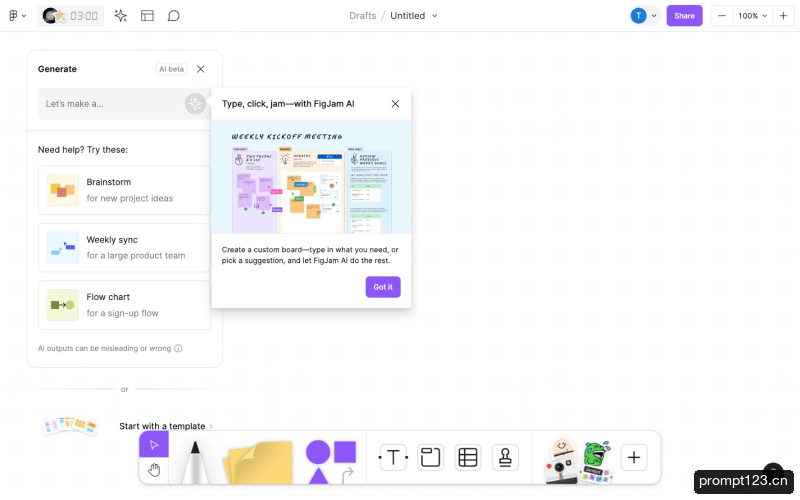Select the Table tool
This screenshot has height=500, width=800.
coord(468,457)
